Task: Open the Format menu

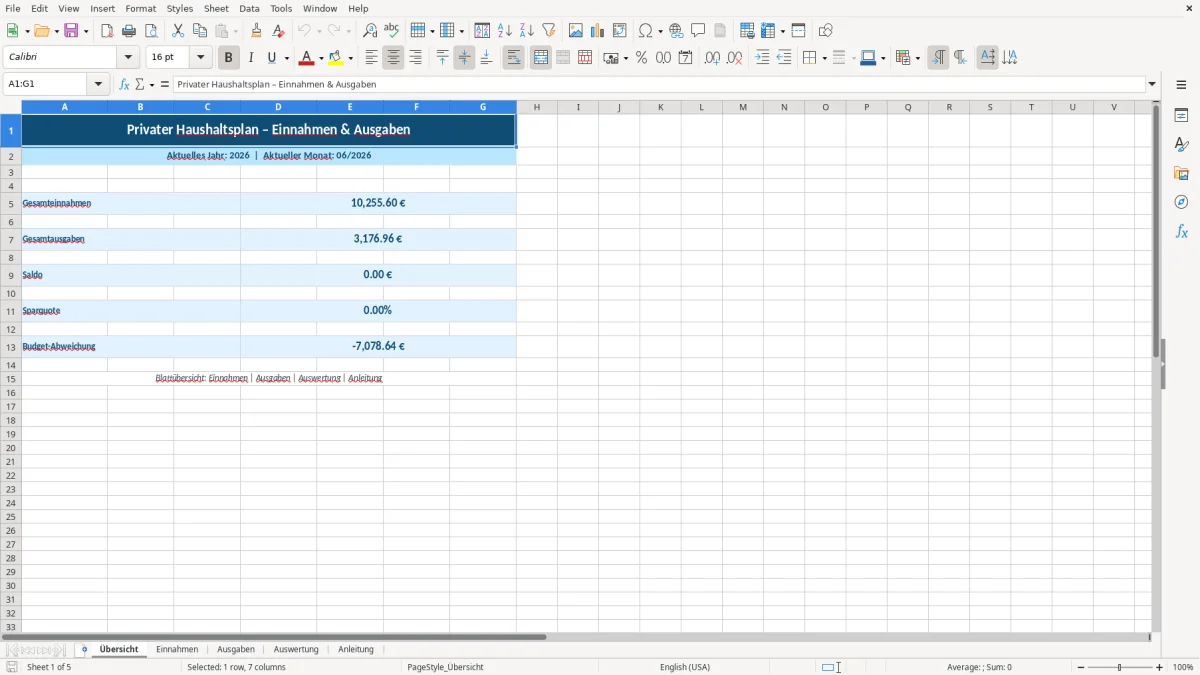Action: pos(141,8)
